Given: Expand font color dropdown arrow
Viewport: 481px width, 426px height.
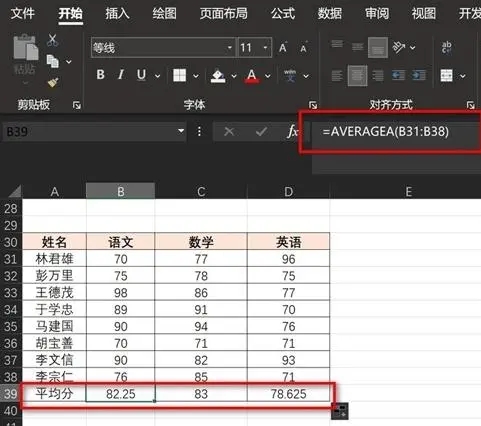Looking at the screenshot, I should (x=268, y=76).
